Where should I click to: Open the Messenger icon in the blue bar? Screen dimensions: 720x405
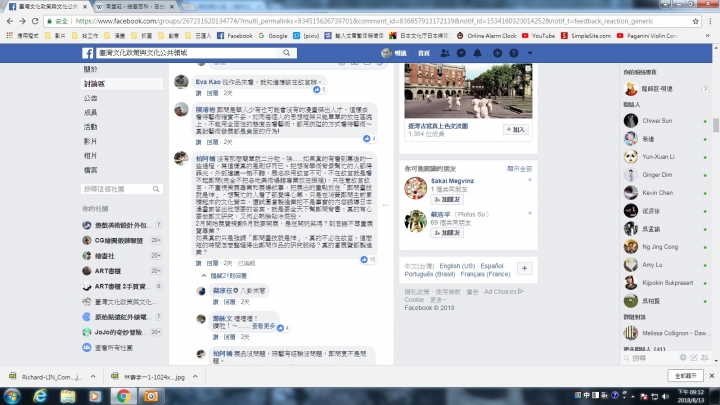(461, 53)
